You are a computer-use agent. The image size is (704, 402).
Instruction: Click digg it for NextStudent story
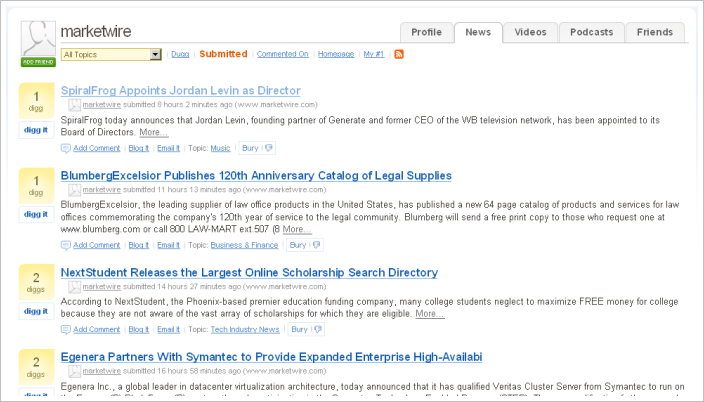click(36, 311)
